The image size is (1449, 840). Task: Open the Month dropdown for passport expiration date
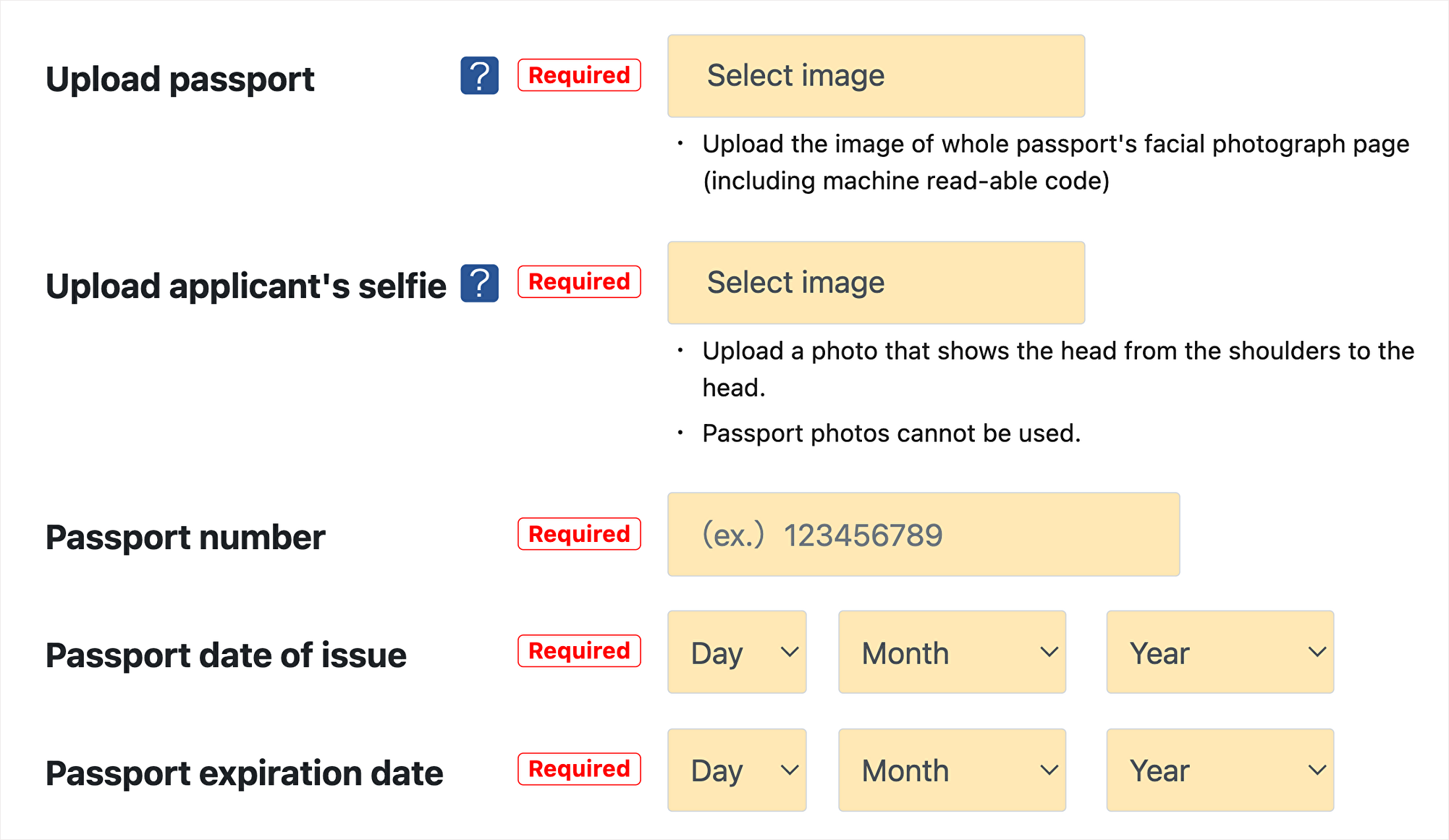click(x=951, y=769)
